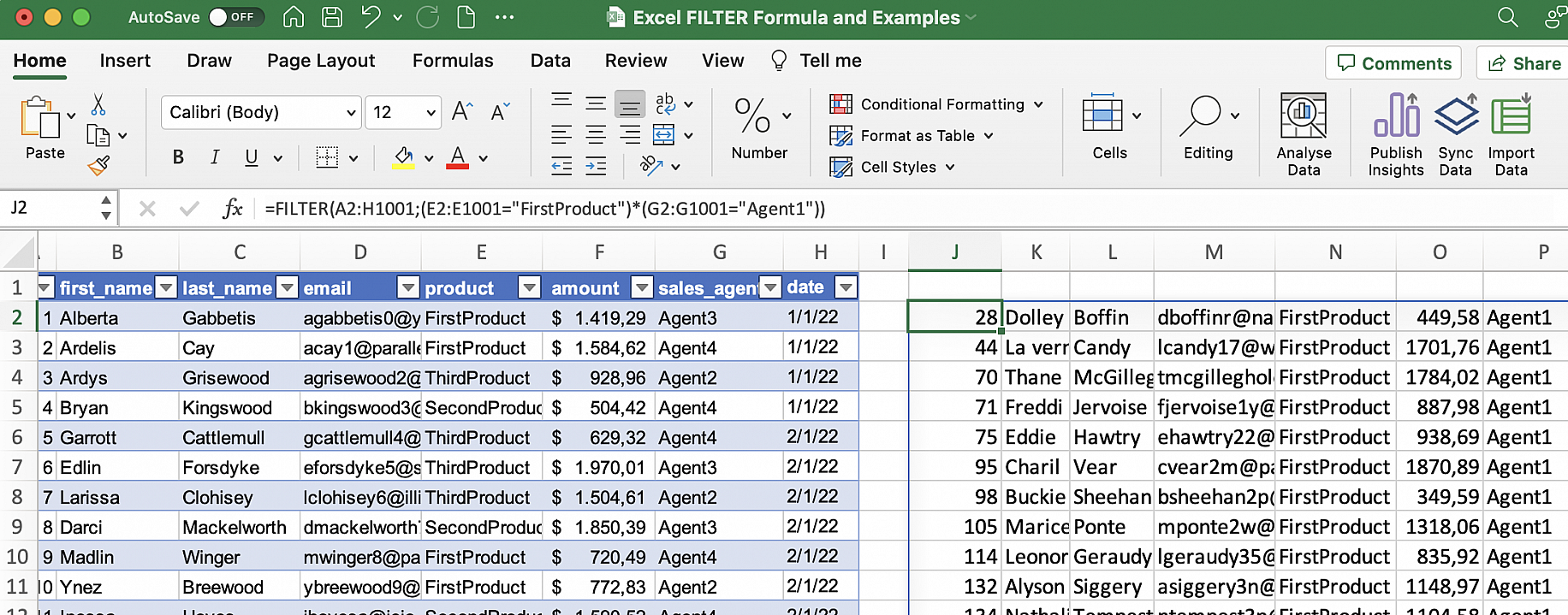Viewport: 1568px width, 615px height.
Task: Click the Merge & Center icon
Action: click(x=663, y=134)
